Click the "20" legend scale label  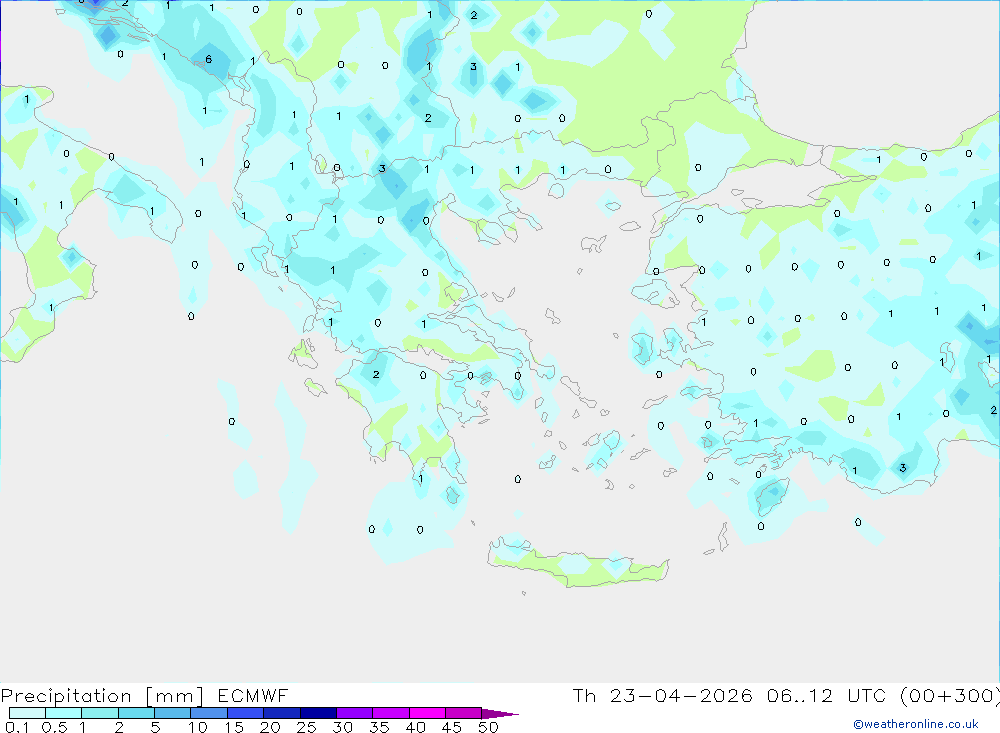point(270,727)
